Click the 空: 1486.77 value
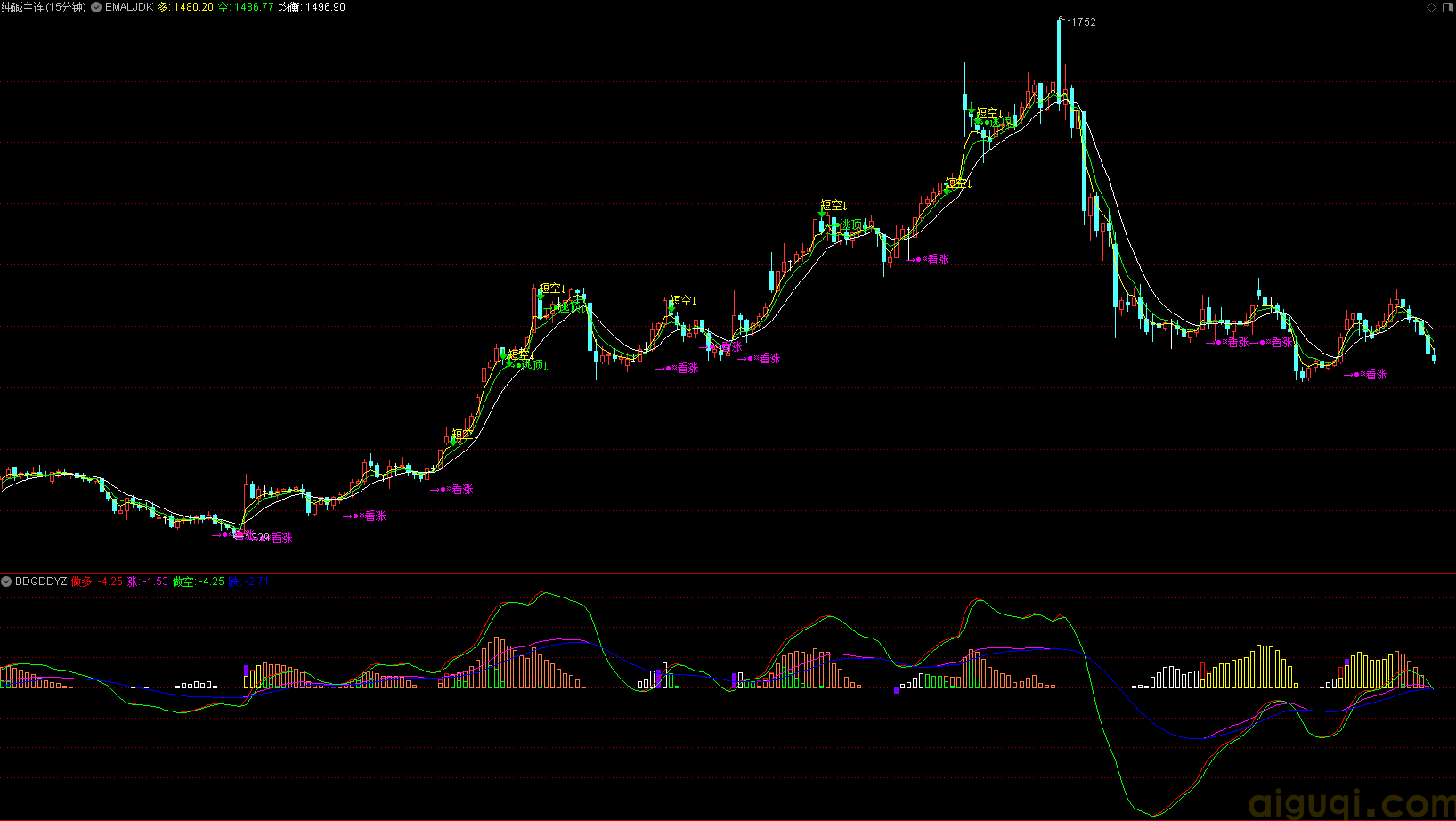 (x=246, y=7)
